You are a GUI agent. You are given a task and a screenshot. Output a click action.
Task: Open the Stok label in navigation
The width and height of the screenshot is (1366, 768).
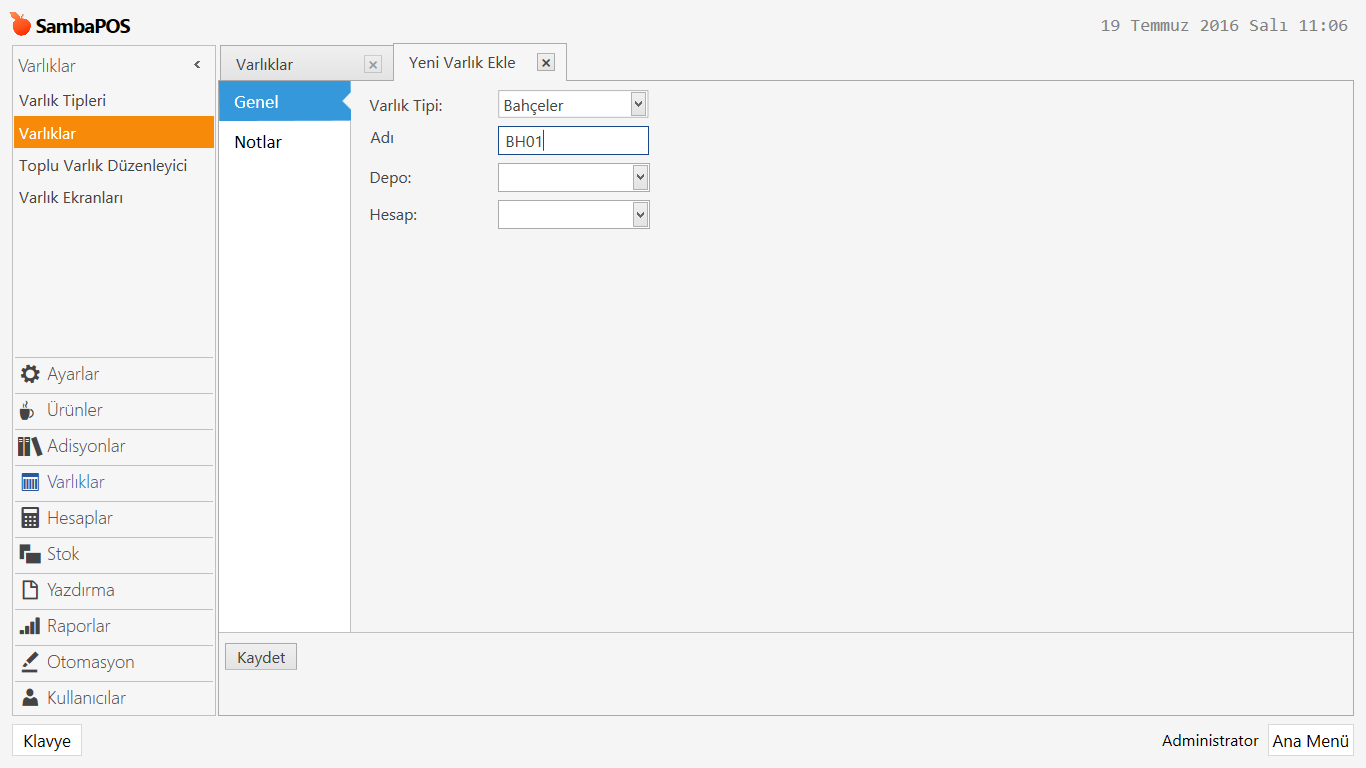tap(63, 554)
